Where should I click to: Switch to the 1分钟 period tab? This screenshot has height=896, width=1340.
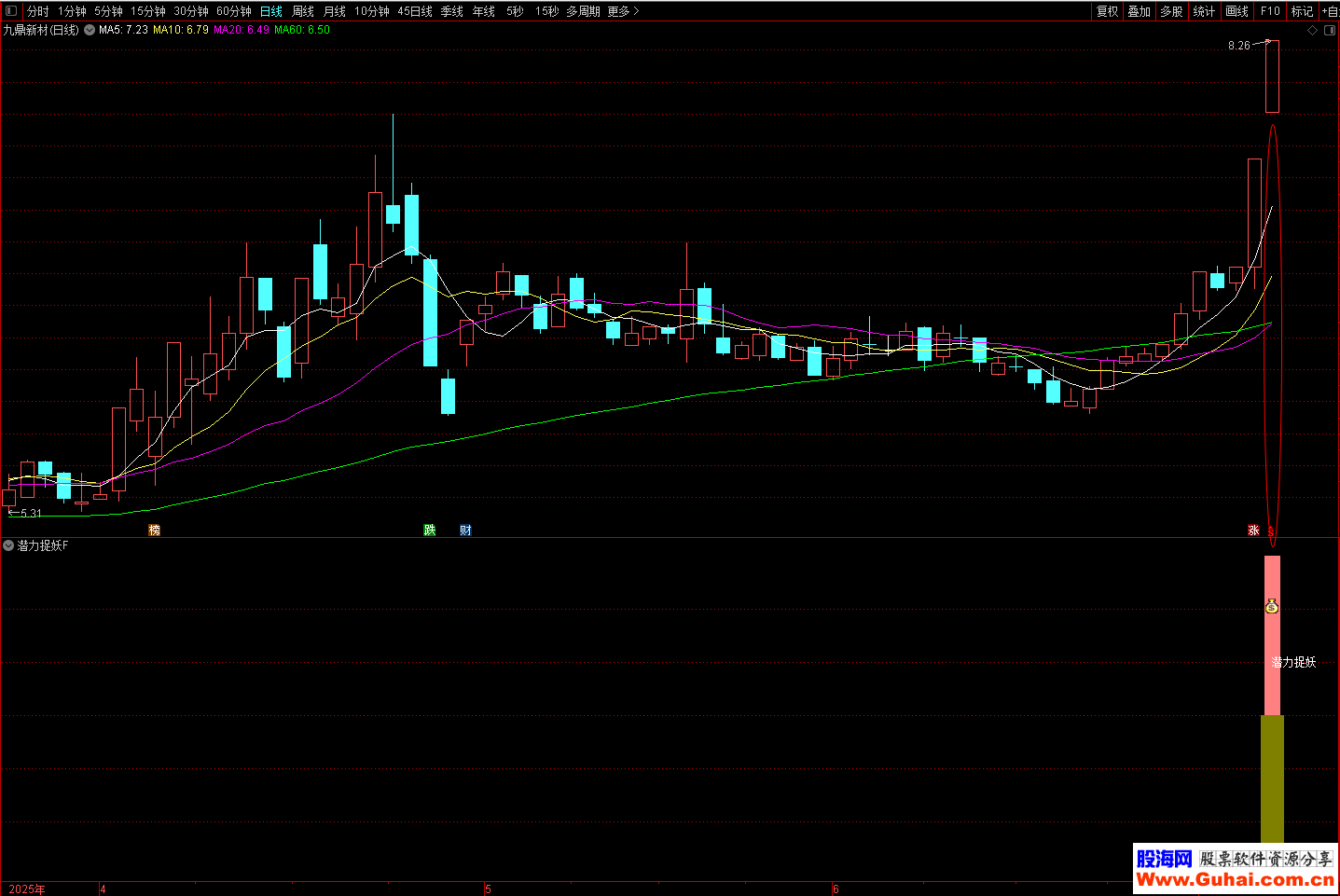click(x=72, y=11)
